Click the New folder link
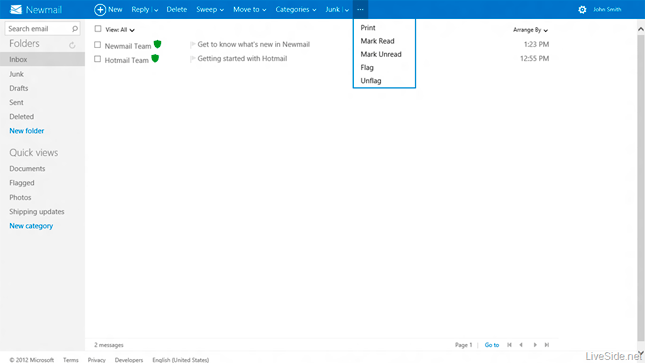 pos(27,131)
